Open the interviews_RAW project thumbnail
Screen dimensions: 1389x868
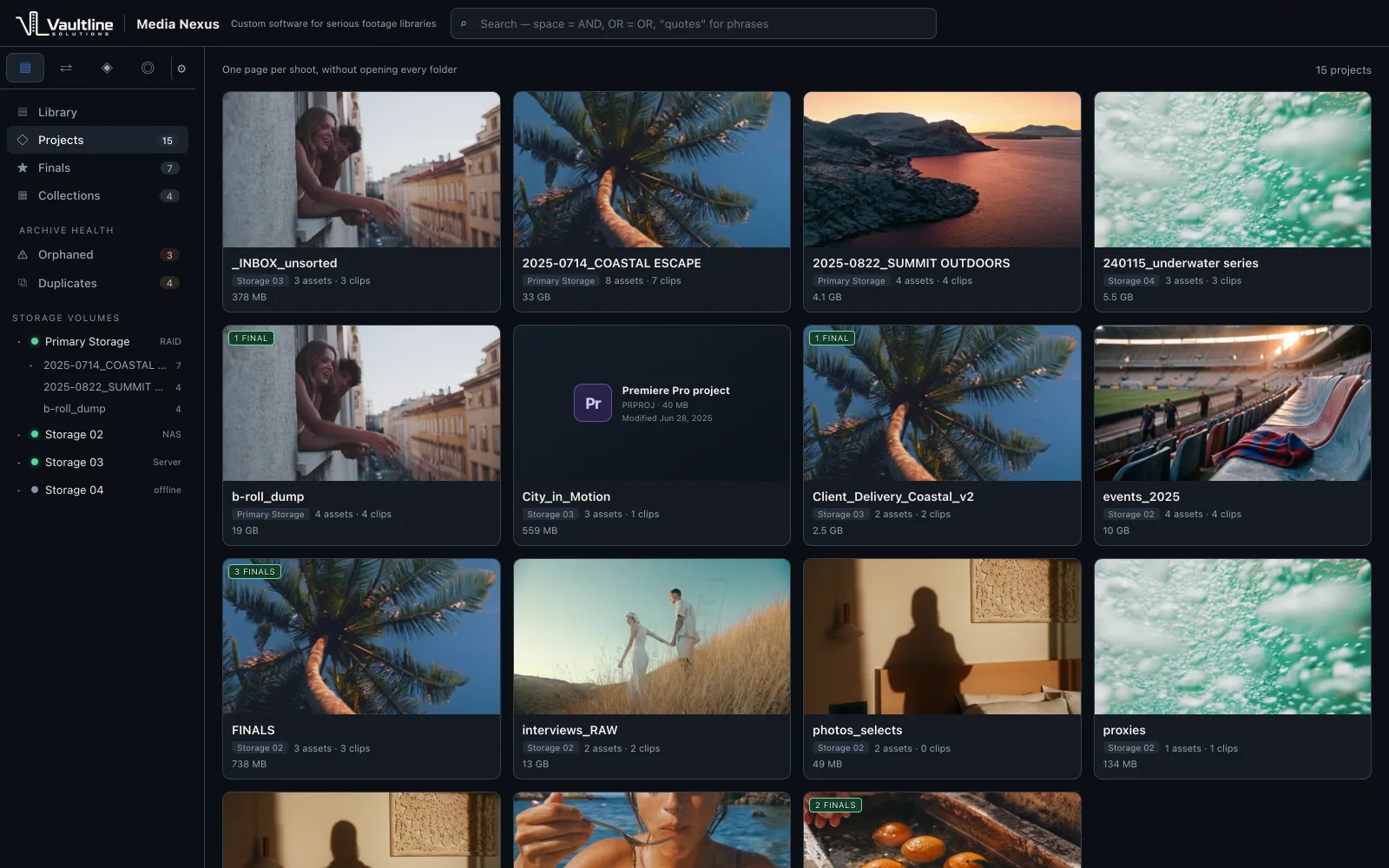[652, 636]
